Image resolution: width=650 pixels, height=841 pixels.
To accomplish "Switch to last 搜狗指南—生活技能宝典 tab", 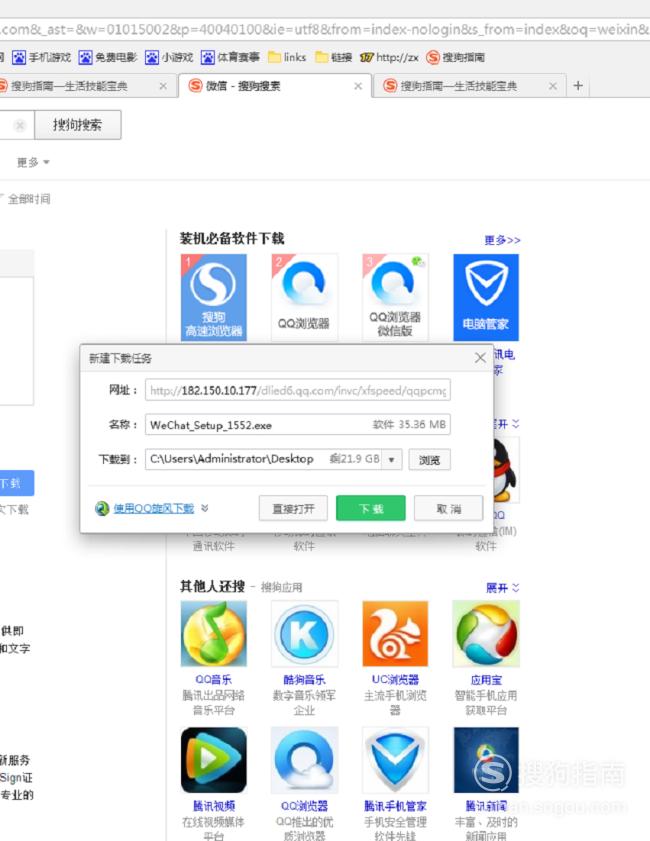I will click(469, 86).
